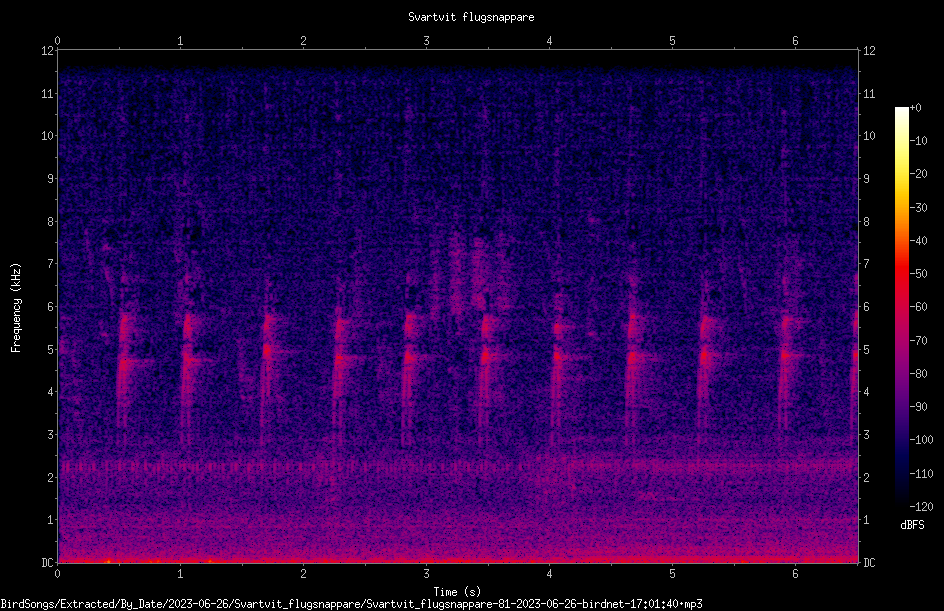
Task: Click the "-20" color scale label
Action: coord(918,174)
